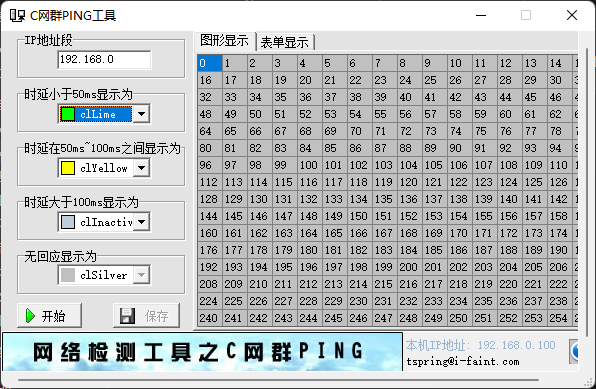Screen dimensions: 596x389
Task: Select grid cell 128
Action: [210, 199]
